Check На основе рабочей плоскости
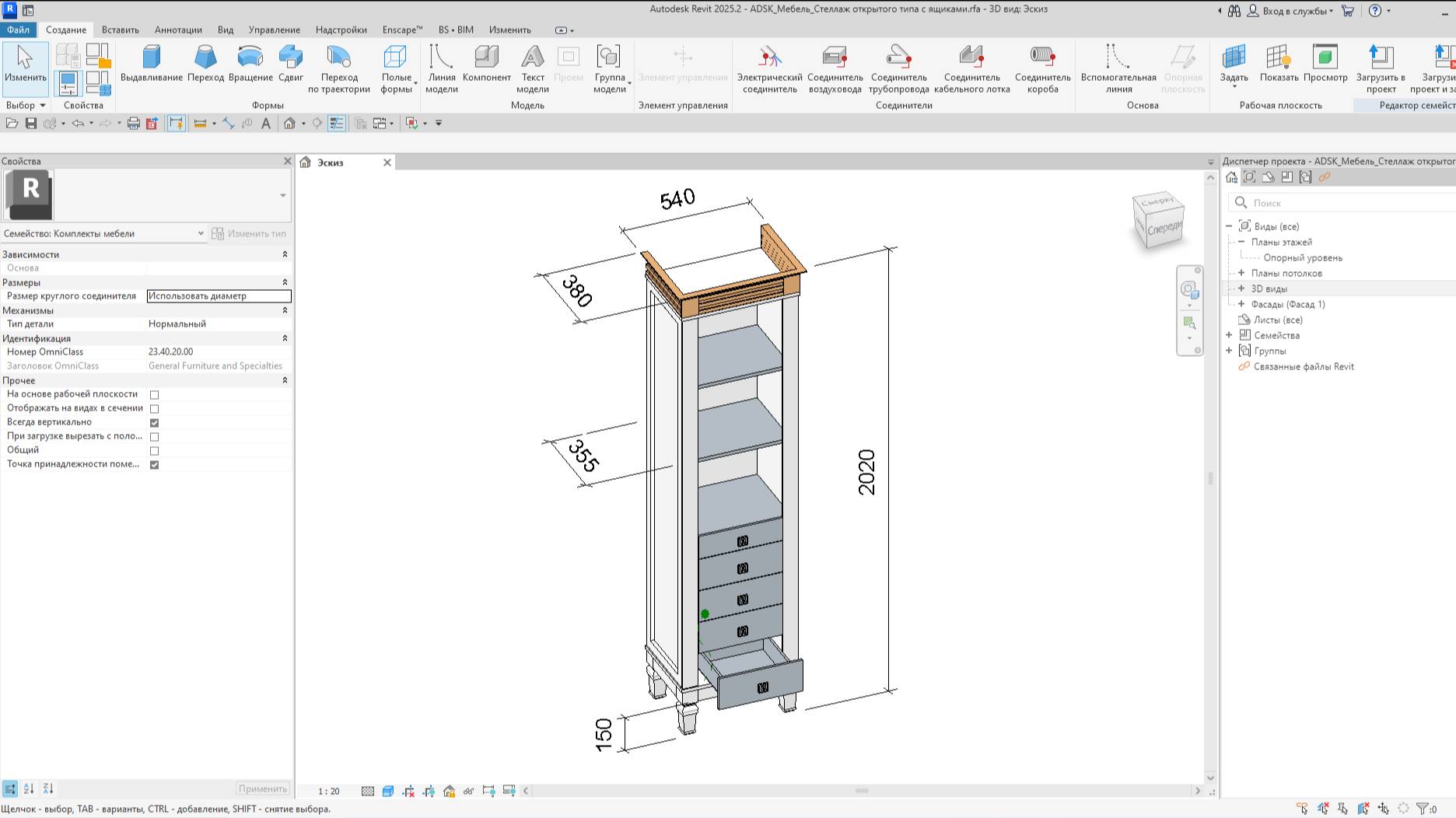The width and height of the screenshot is (1456, 818). tap(154, 394)
